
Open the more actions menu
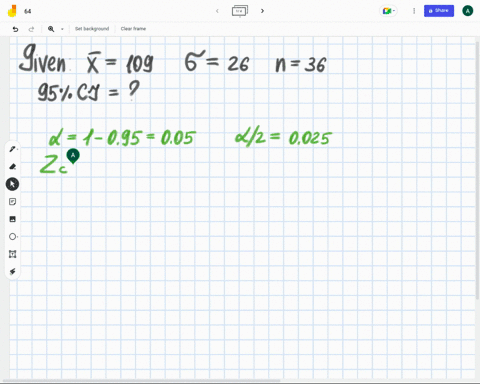tap(414, 11)
